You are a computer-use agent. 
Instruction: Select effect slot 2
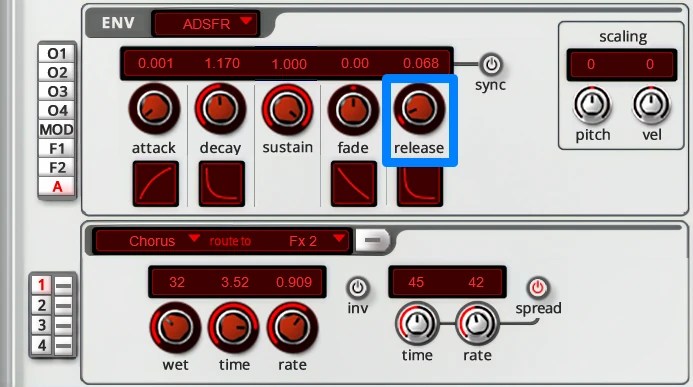point(42,305)
